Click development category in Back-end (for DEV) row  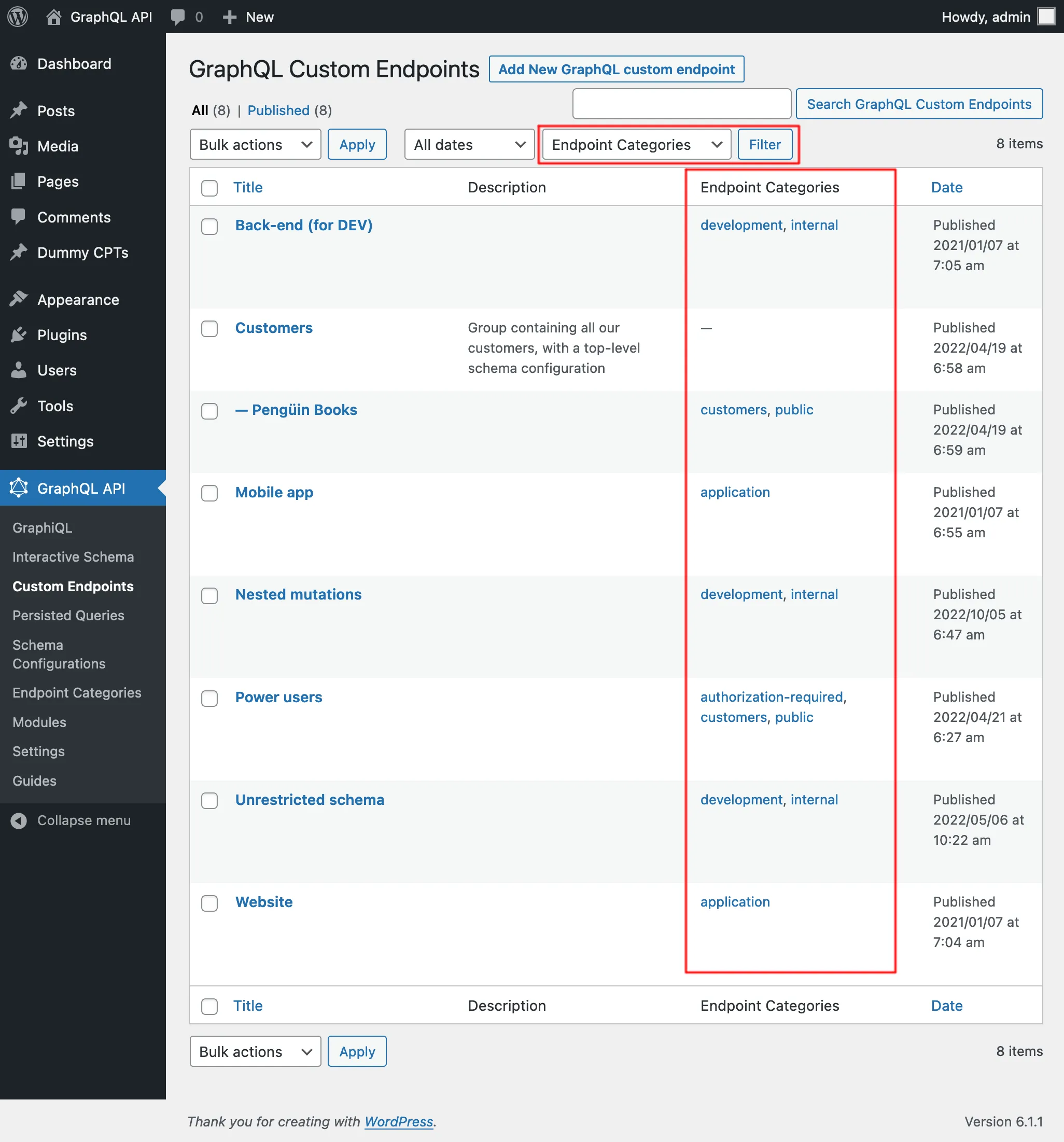coord(741,225)
